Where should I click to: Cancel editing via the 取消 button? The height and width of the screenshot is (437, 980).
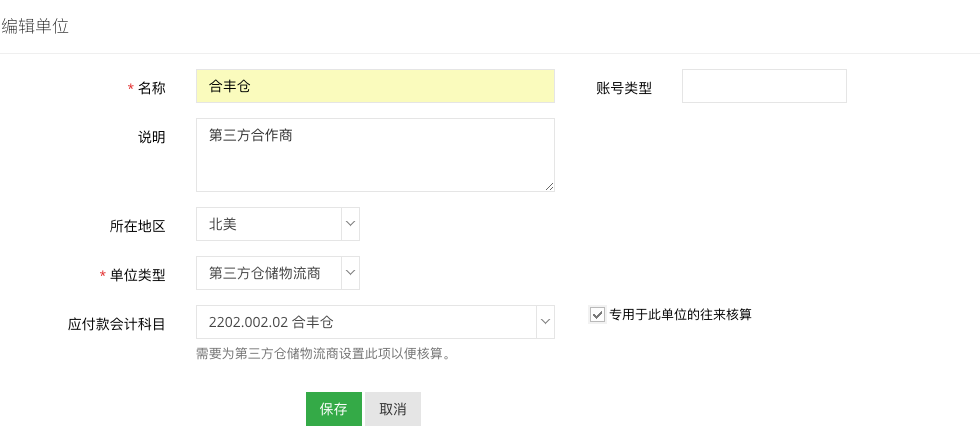(393, 409)
